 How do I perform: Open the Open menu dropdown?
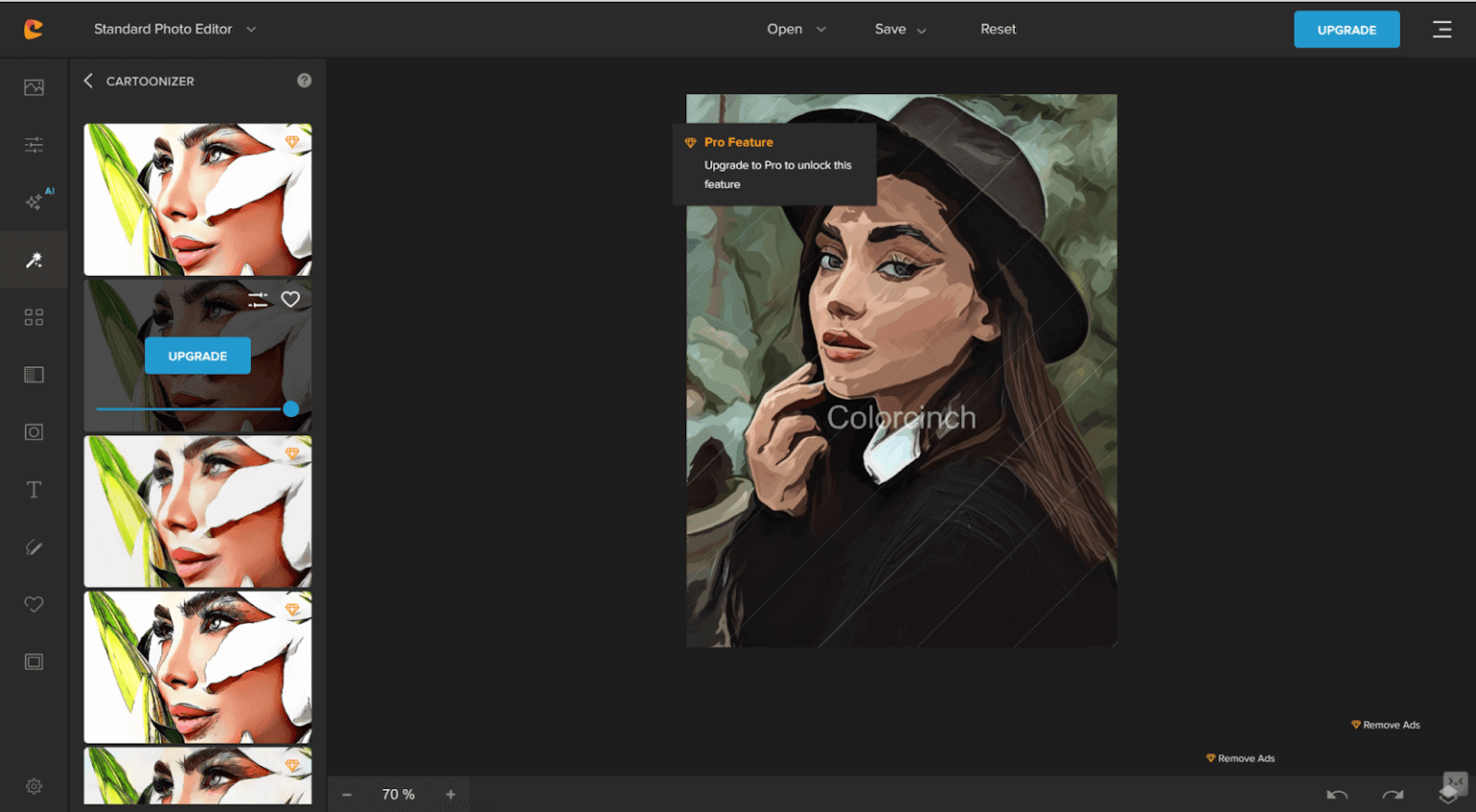796,30
